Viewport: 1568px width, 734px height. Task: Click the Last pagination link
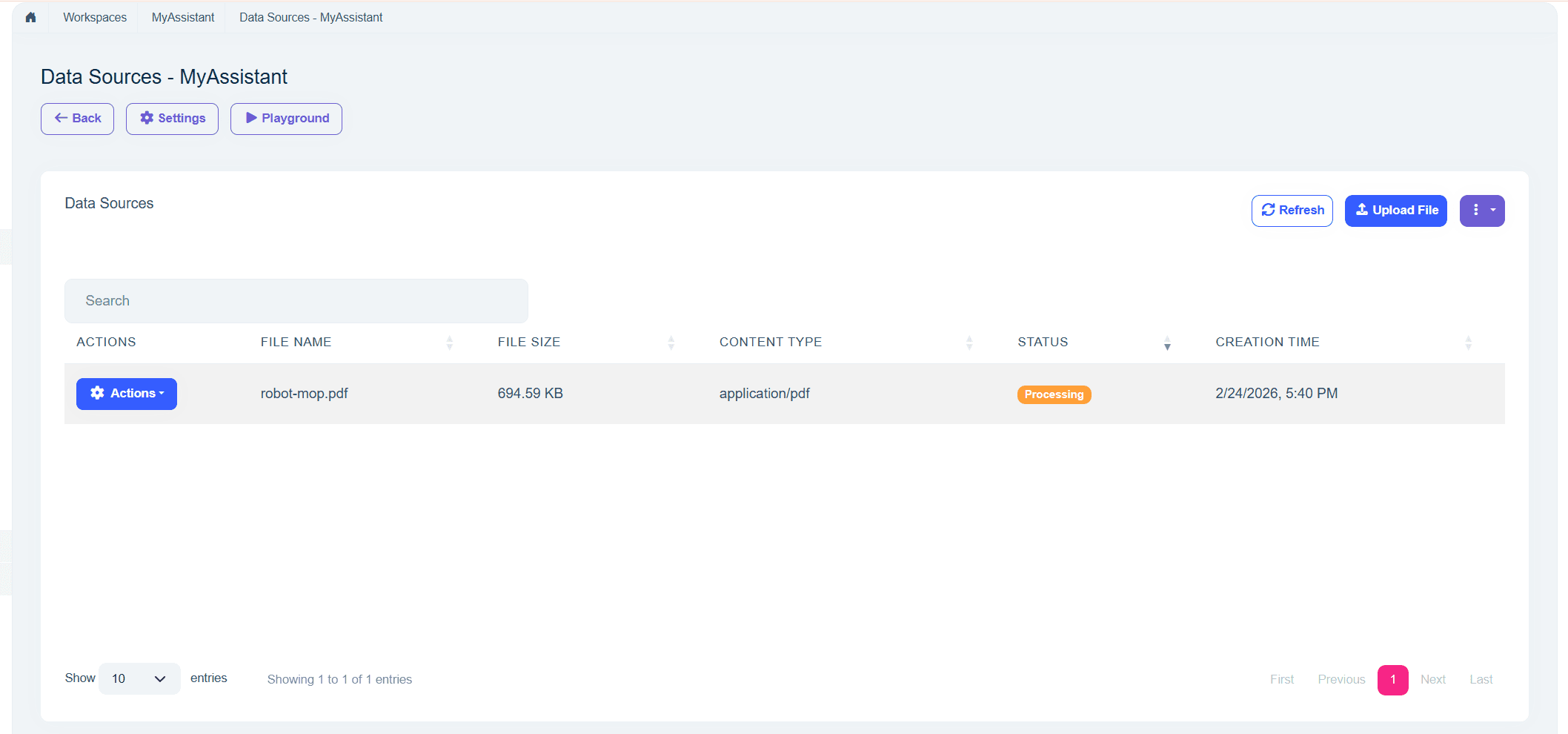(x=1481, y=679)
